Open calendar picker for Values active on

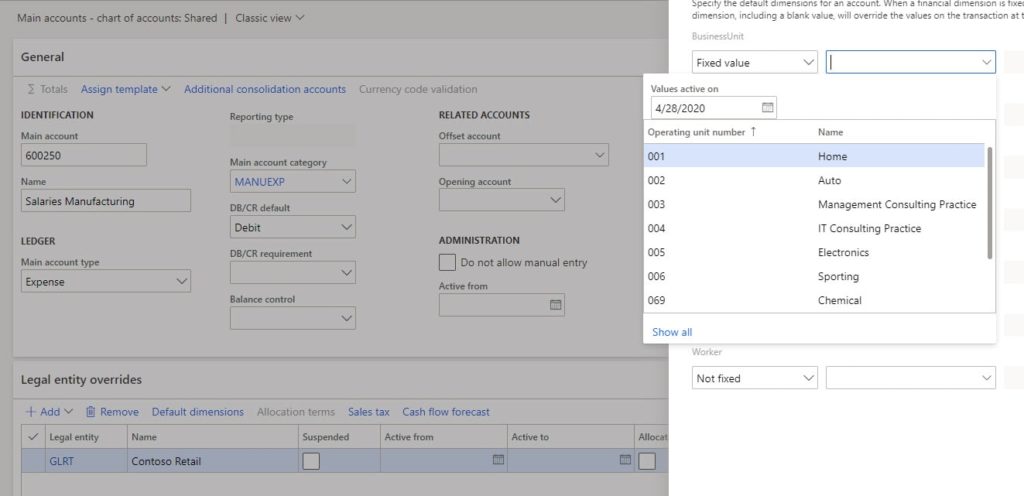click(767, 108)
